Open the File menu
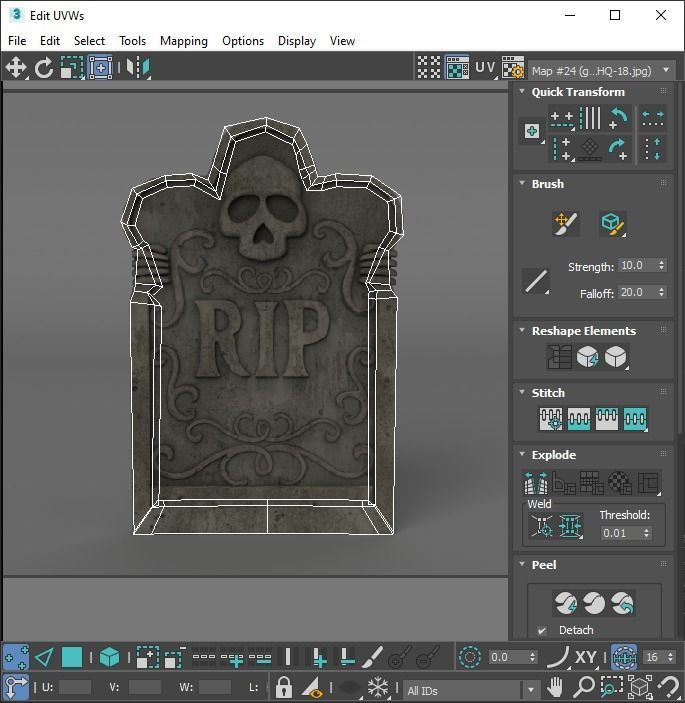Image resolution: width=685 pixels, height=703 pixels. [17, 41]
